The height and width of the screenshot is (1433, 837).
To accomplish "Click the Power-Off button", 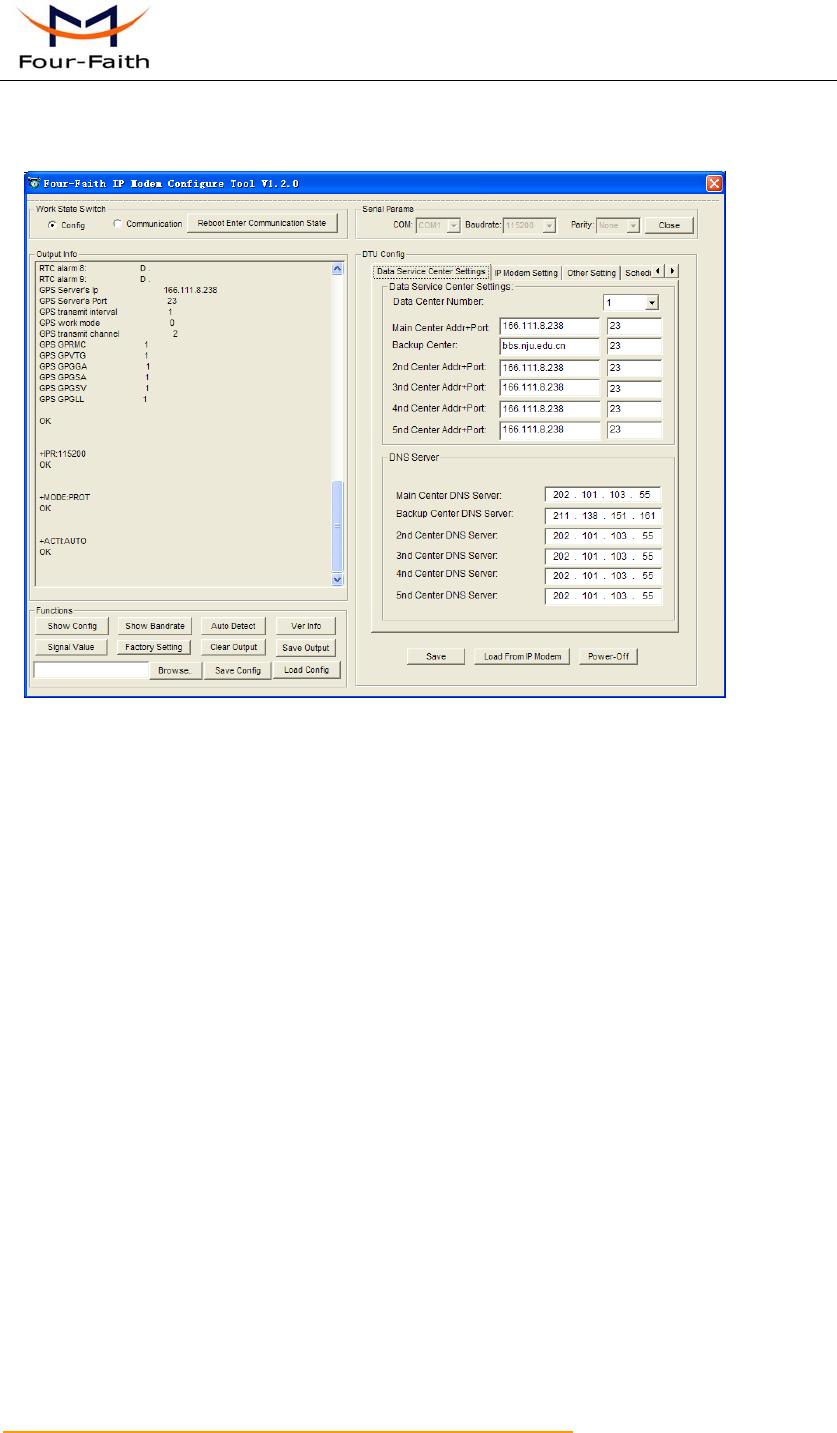I will 608,657.
